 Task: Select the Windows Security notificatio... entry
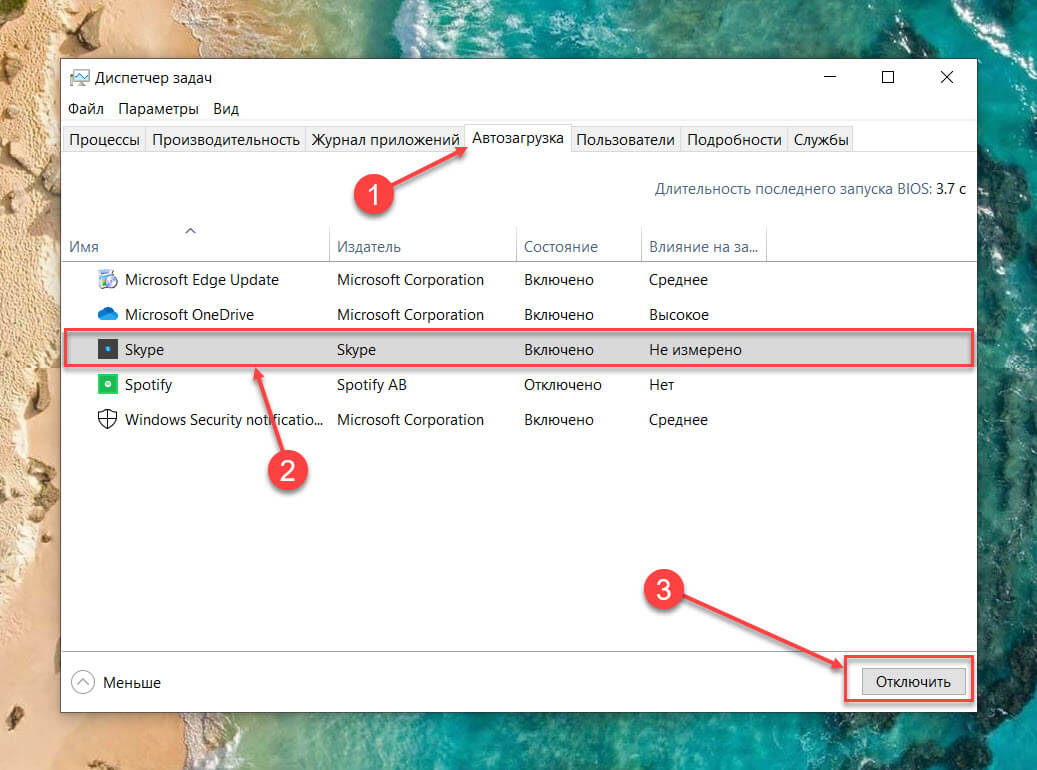(x=224, y=420)
